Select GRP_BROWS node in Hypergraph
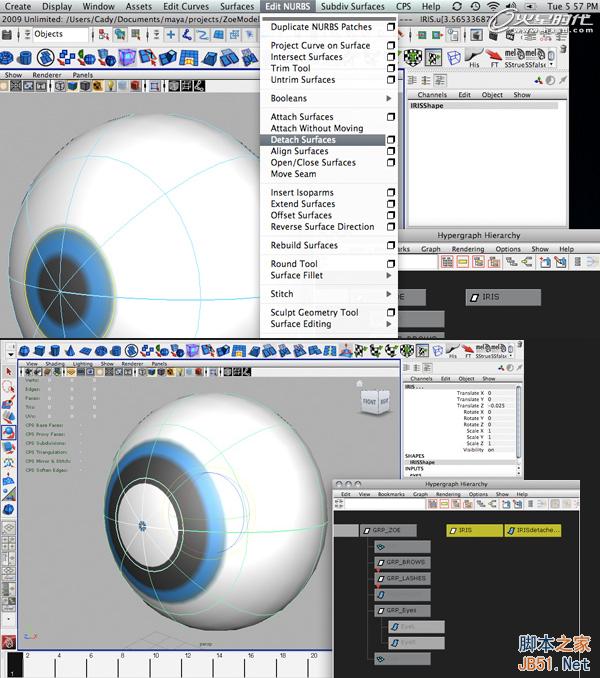 402,562
